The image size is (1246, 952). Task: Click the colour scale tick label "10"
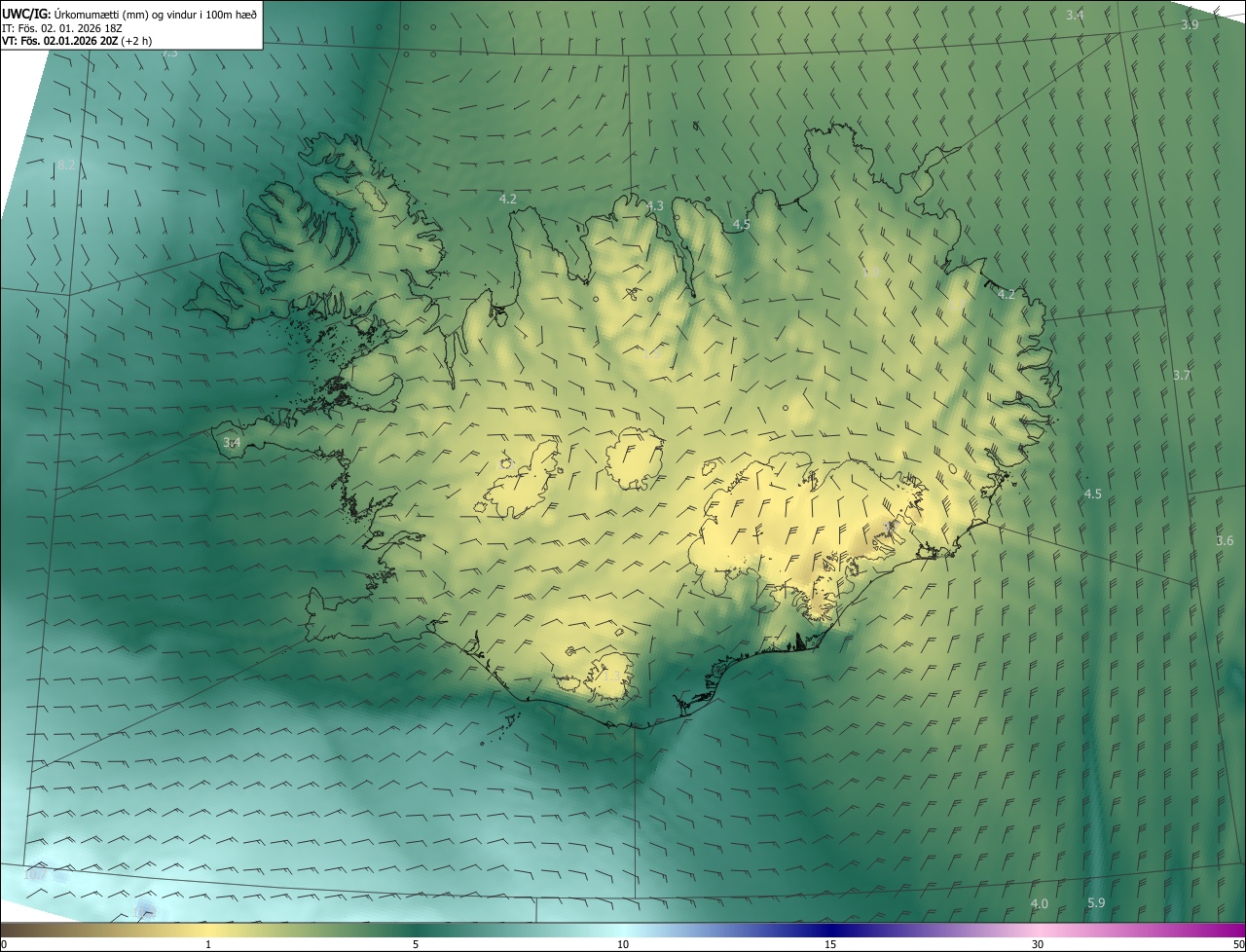tap(623, 944)
